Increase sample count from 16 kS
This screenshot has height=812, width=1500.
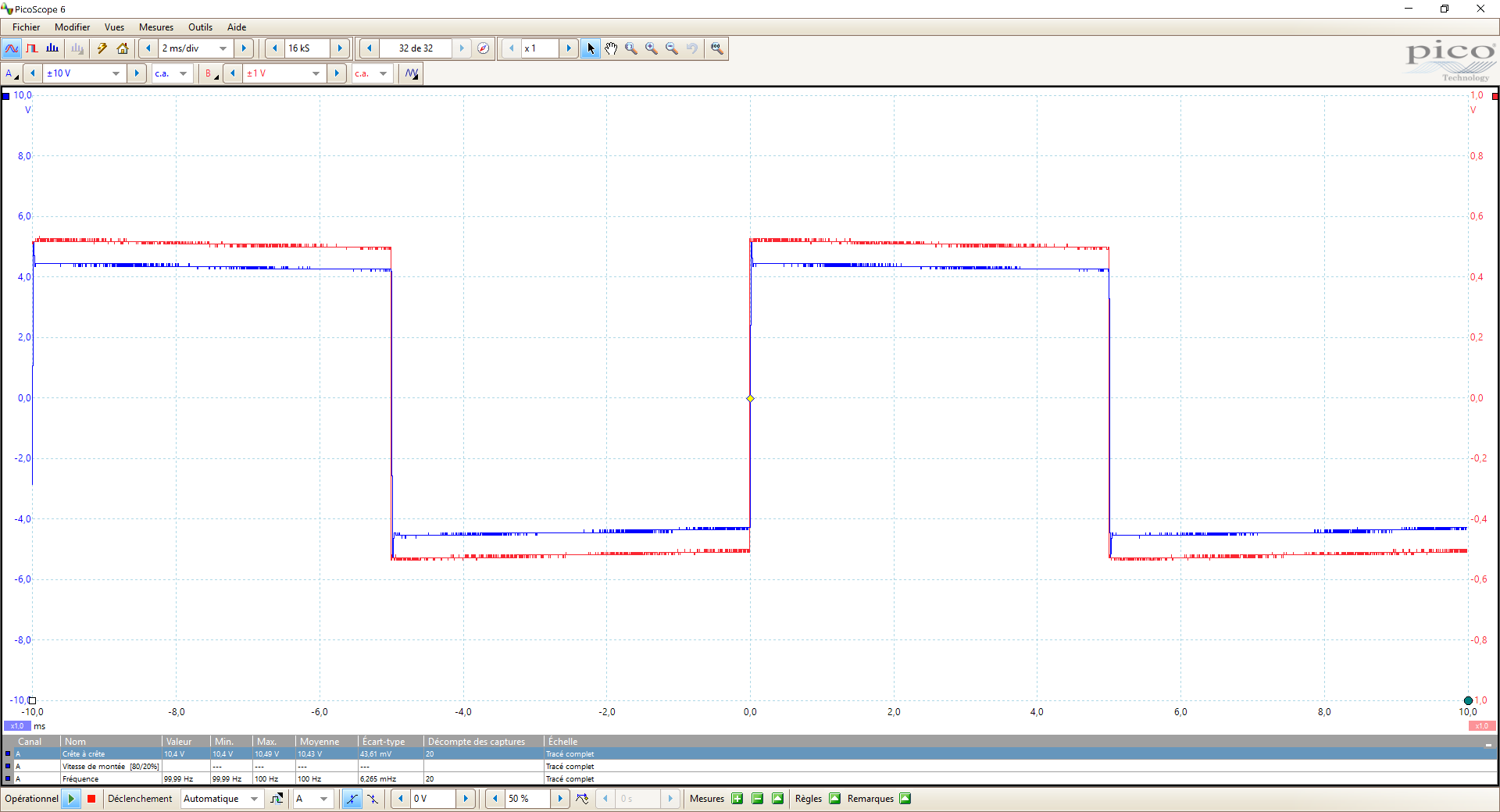[x=340, y=48]
